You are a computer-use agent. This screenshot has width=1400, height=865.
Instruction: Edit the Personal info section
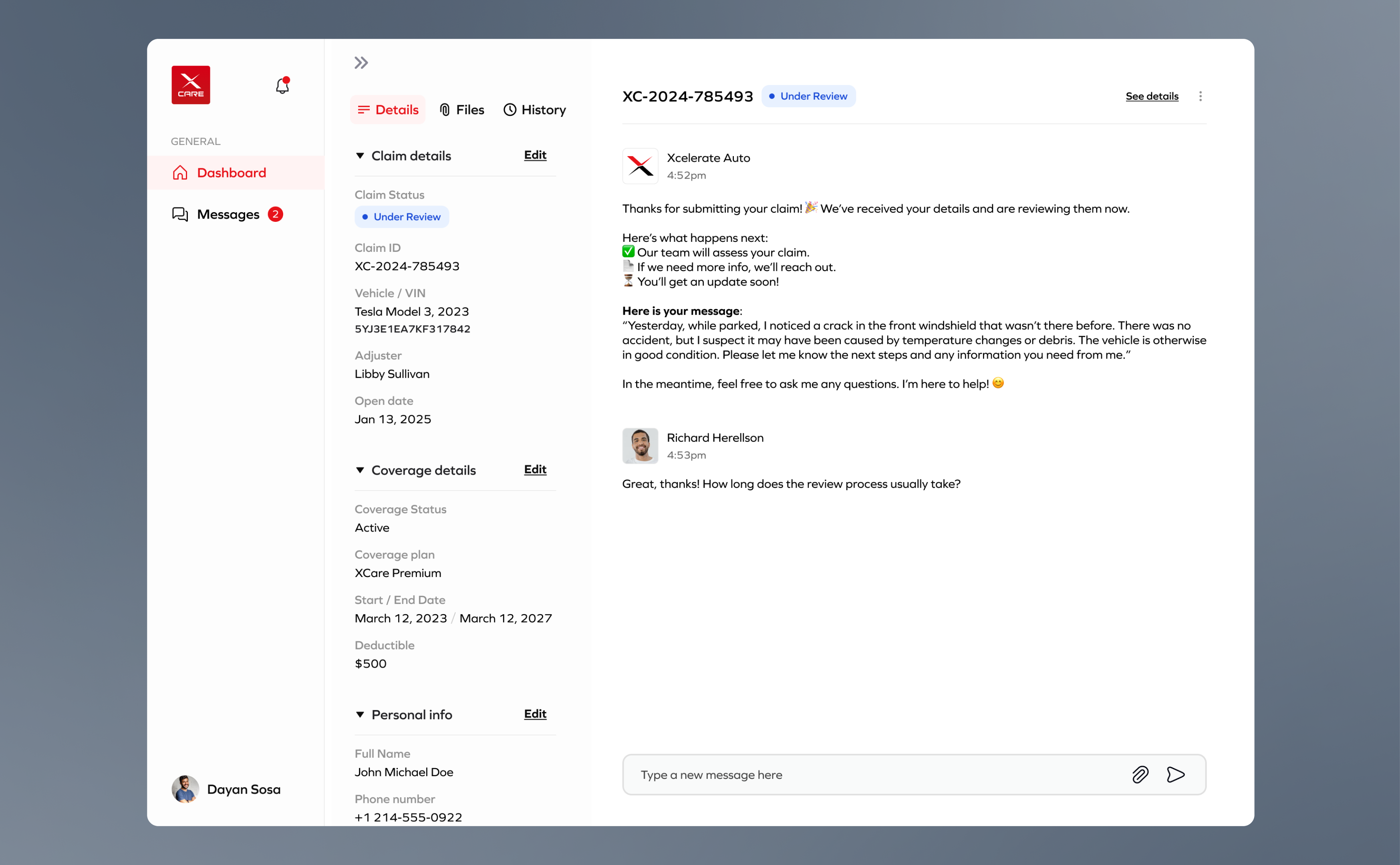(x=535, y=714)
